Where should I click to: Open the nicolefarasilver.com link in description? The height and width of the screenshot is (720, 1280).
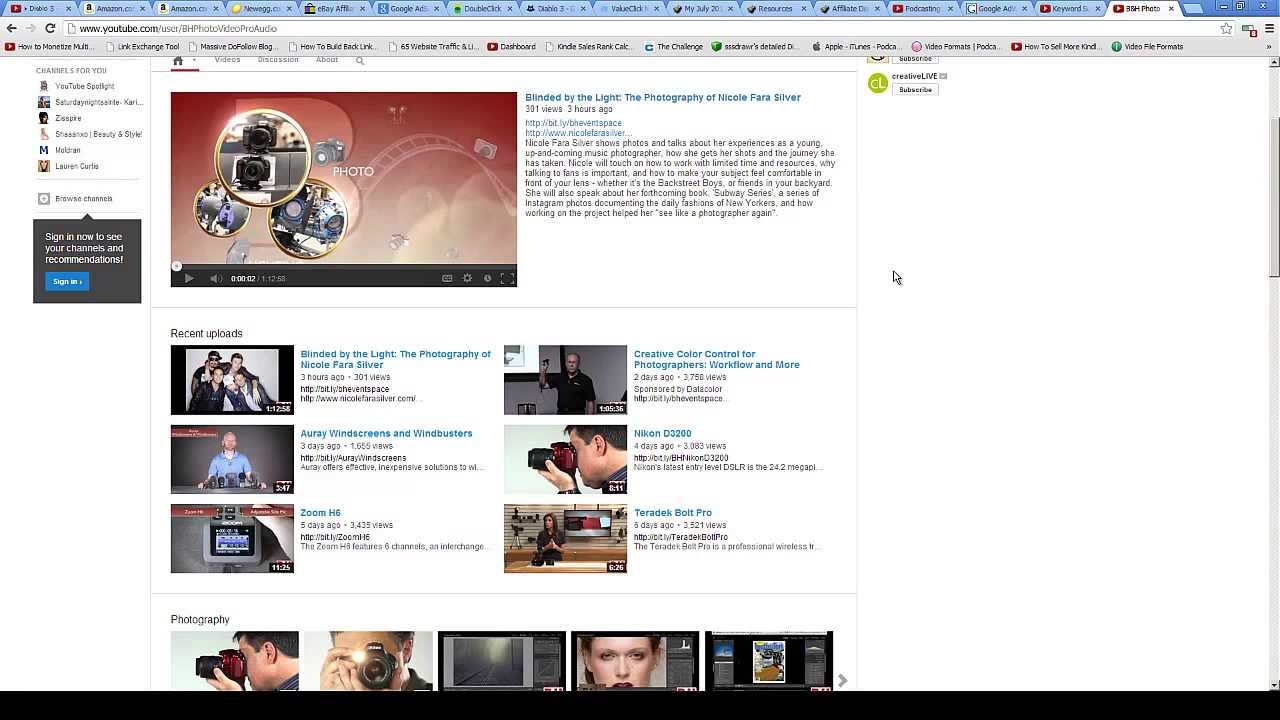coord(577,133)
